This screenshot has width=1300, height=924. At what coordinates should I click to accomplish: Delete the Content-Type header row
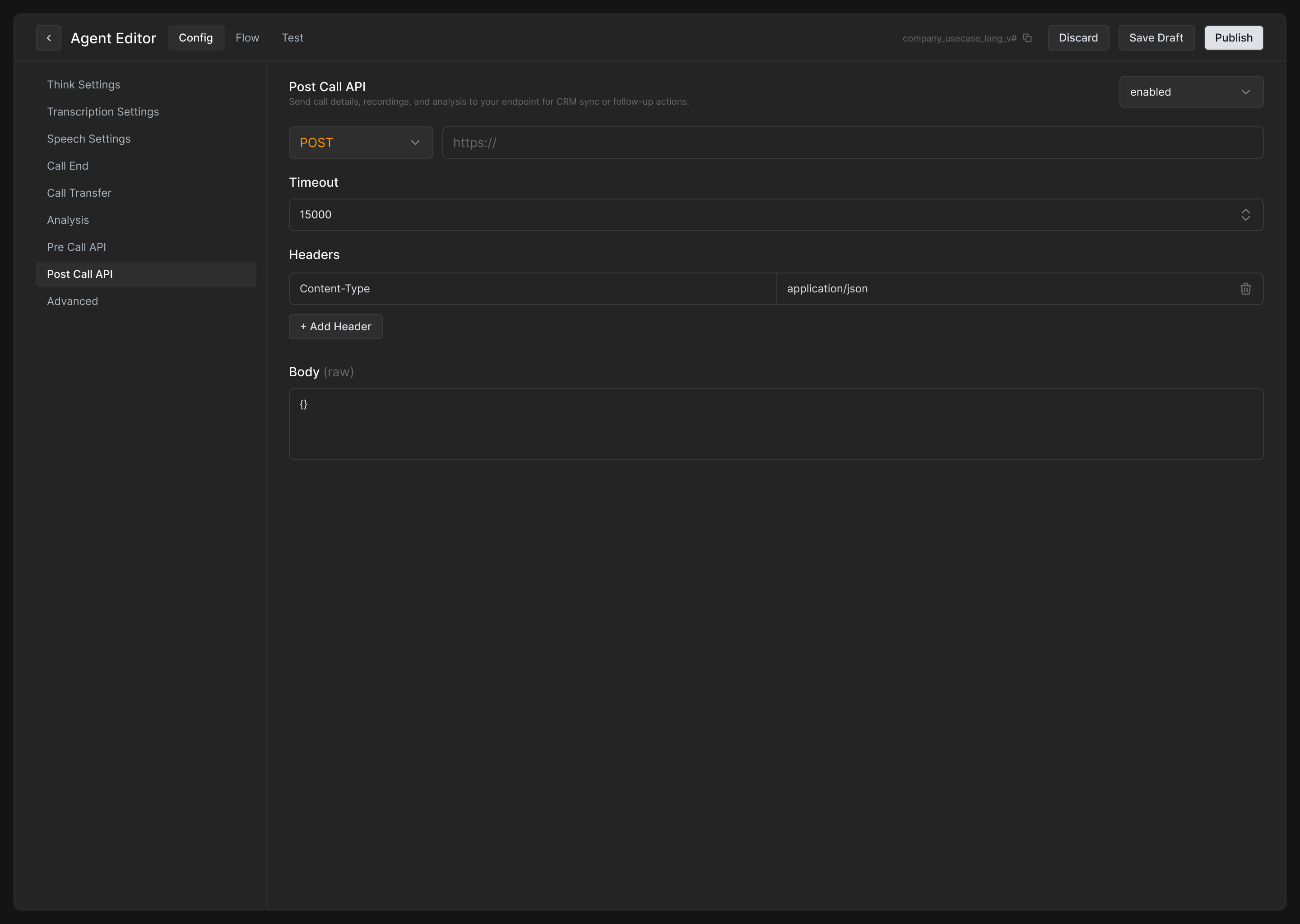coord(1245,289)
